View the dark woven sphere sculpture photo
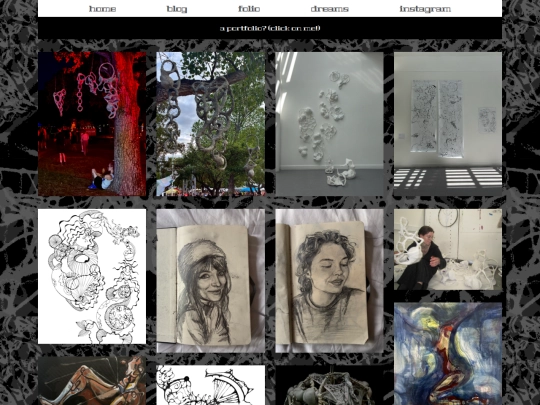Viewport: 540px width, 405px height. pos(329,385)
